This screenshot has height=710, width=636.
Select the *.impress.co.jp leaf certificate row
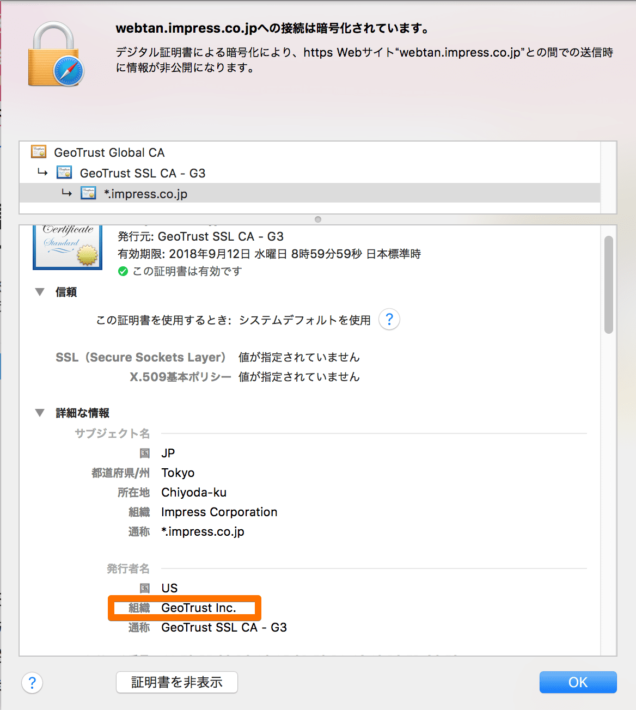[x=310, y=193]
